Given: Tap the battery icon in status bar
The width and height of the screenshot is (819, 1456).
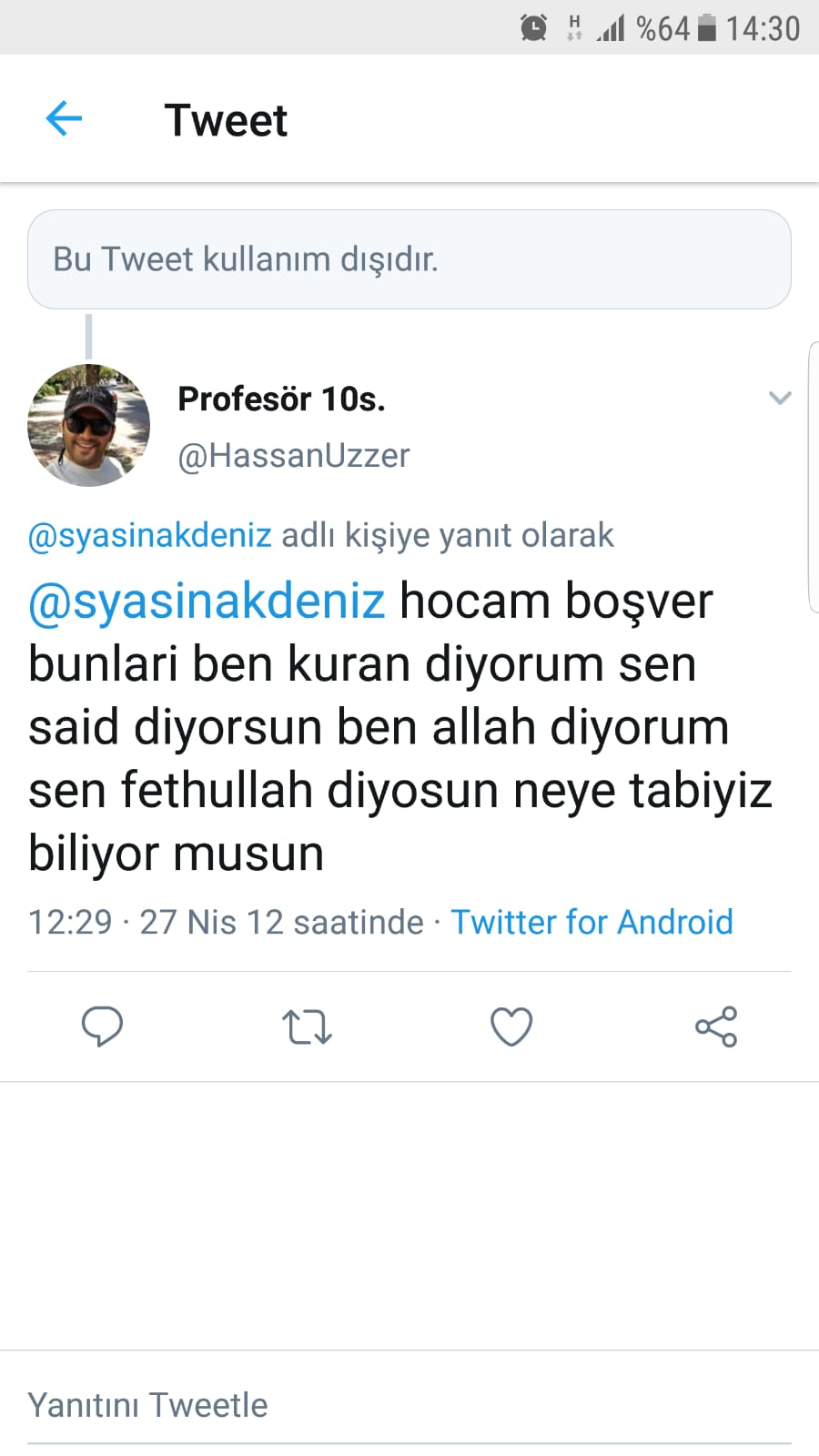Looking at the screenshot, I should tap(707, 27).
